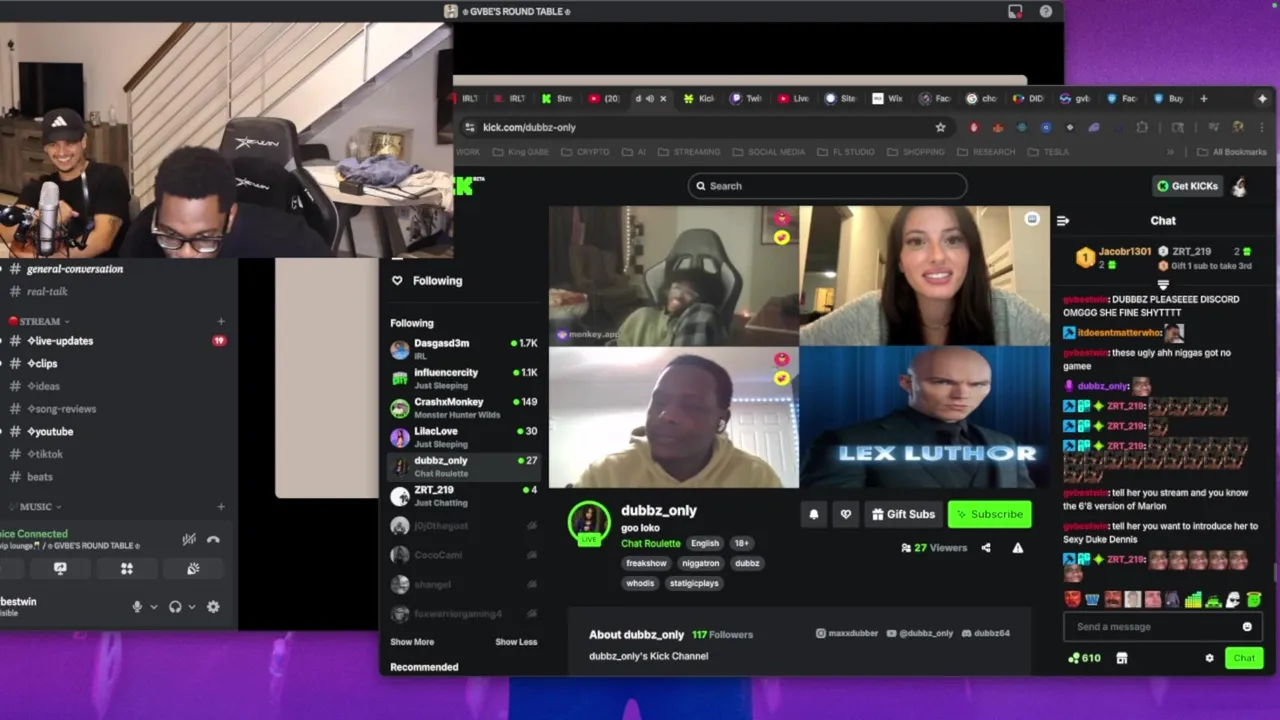Viewport: 1280px width, 720px height.
Task: Open Discord soundboard icon
Action: (193, 569)
